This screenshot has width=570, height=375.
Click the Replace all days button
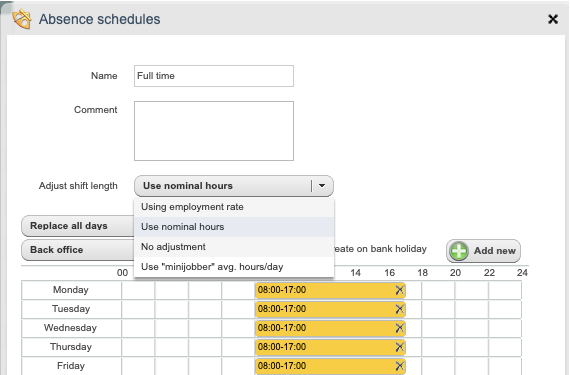click(78, 226)
